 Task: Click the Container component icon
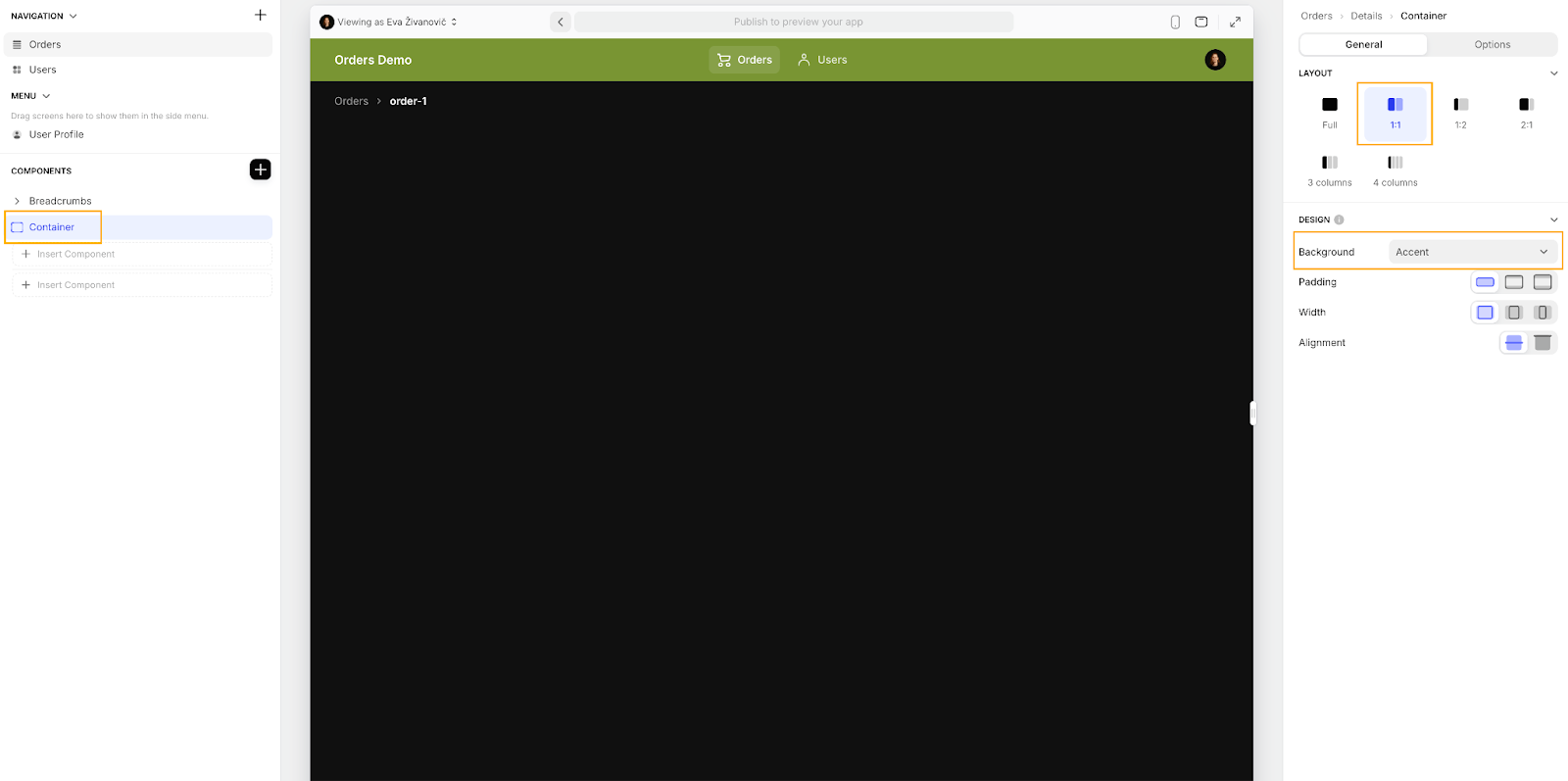click(x=17, y=227)
